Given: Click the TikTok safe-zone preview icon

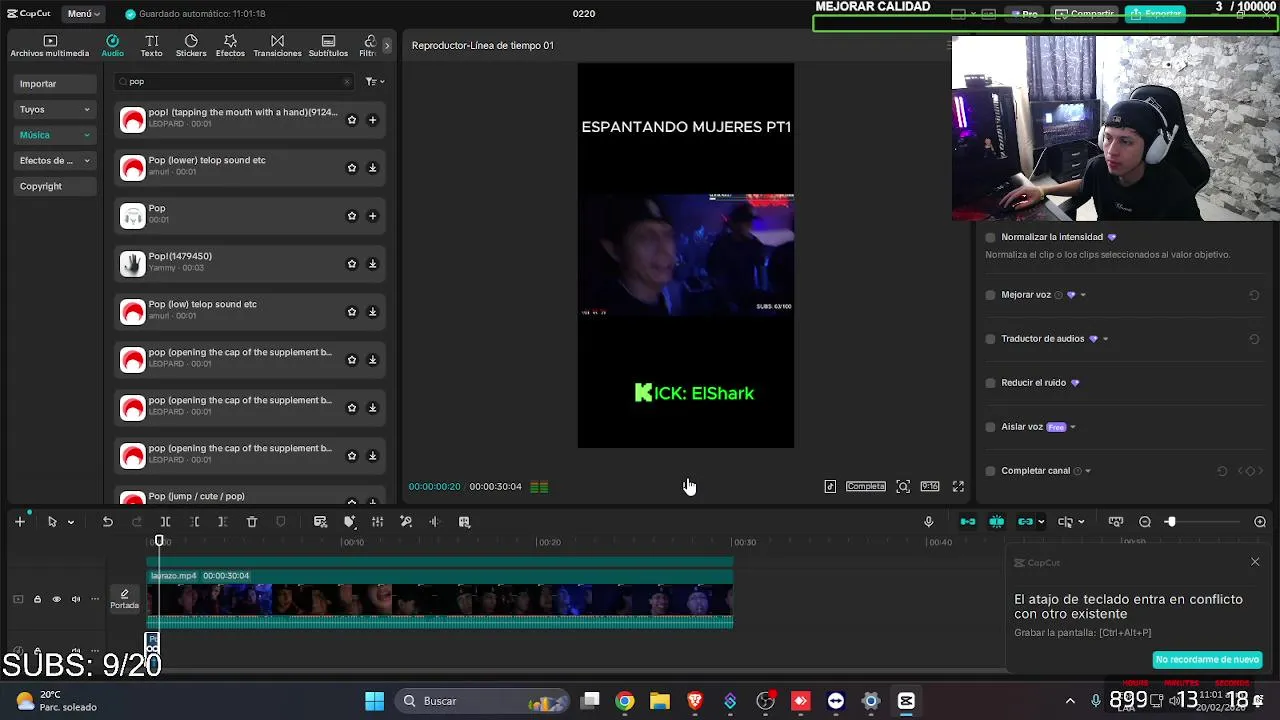Looking at the screenshot, I should (x=830, y=486).
